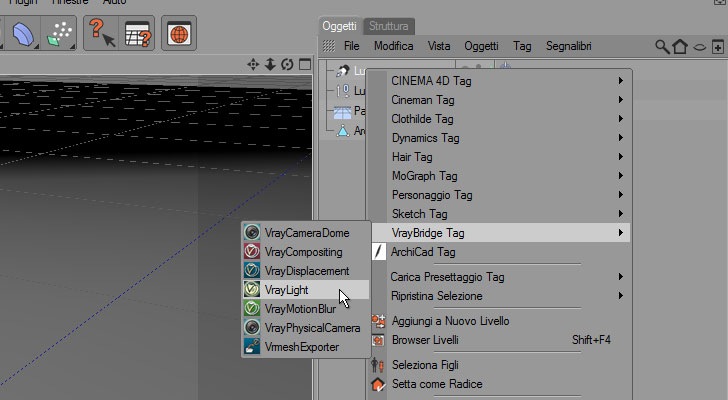Image resolution: width=728 pixels, height=400 pixels.
Task: Choose Aggiungi a Nuovo Livello menu entry
Action: click(500, 321)
